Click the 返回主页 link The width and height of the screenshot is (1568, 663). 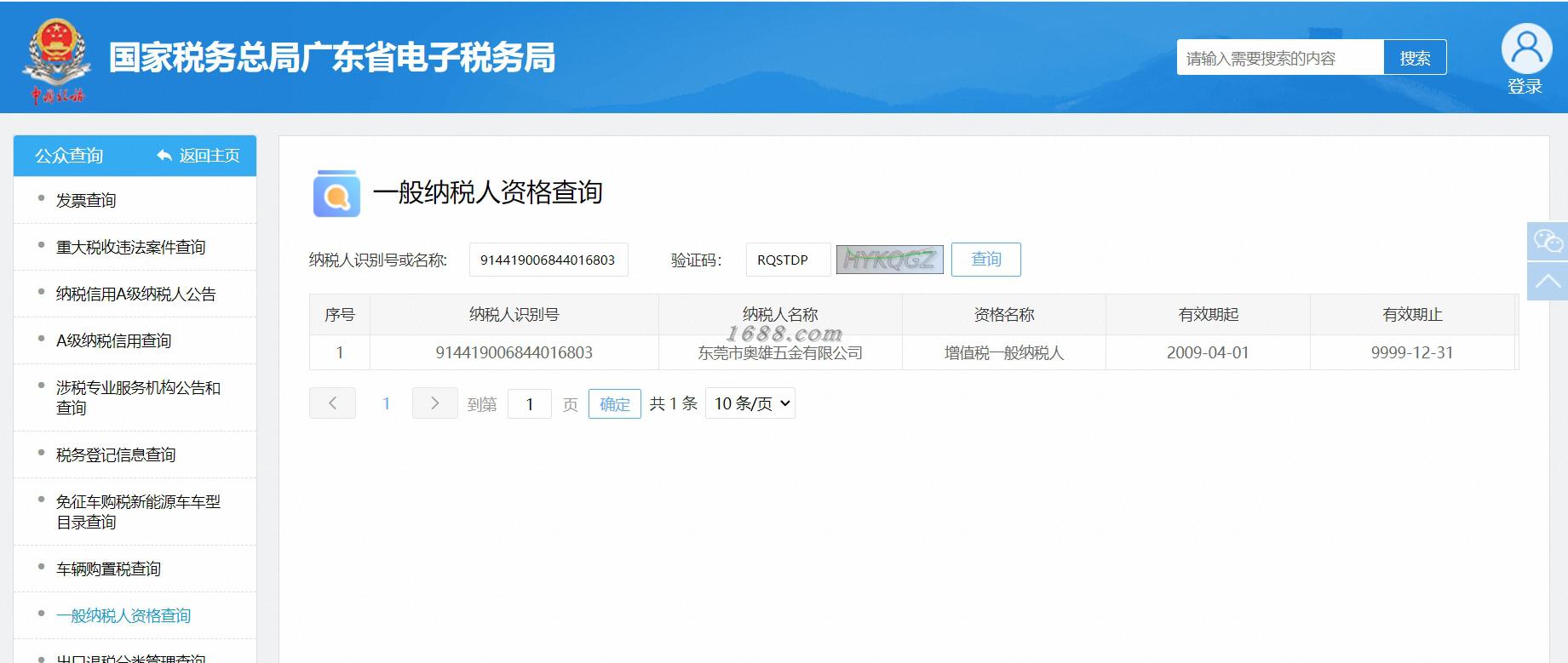[210, 156]
